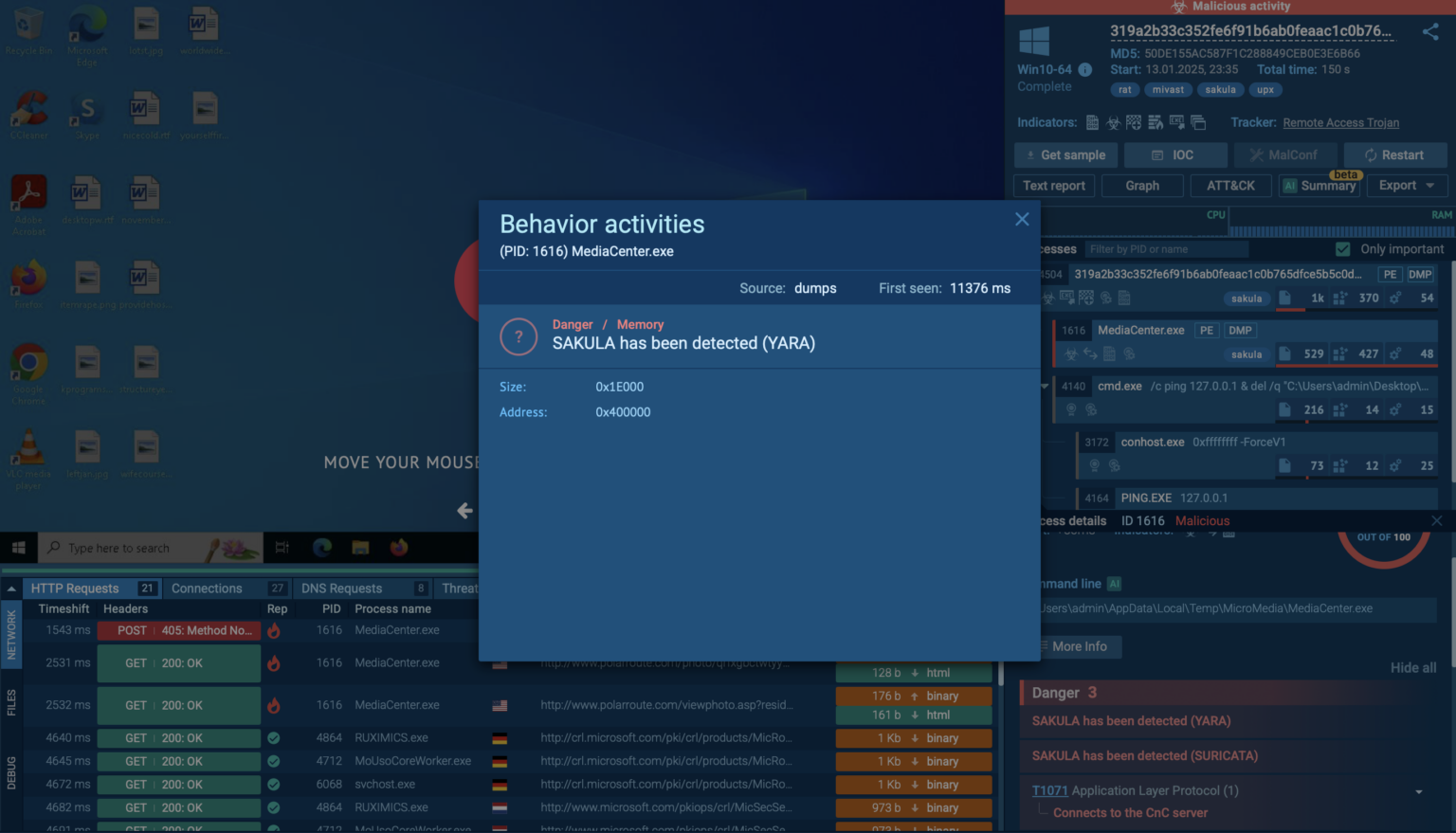Expand the T1071 Application Layer Protocol entry
The width and height of the screenshot is (1456, 833).
1419,789
